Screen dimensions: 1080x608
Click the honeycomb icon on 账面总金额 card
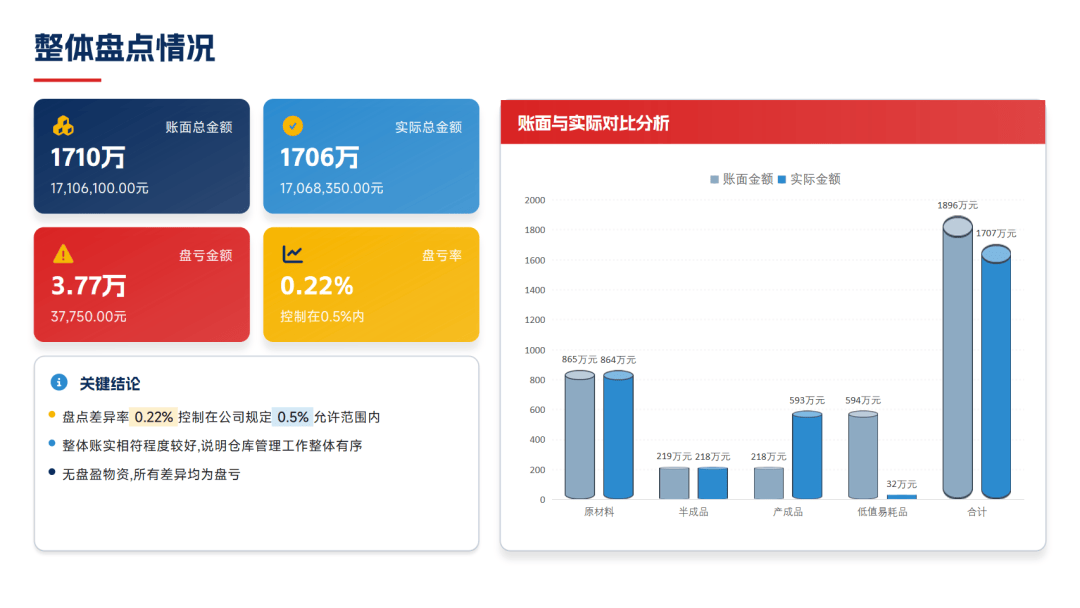click(63, 126)
